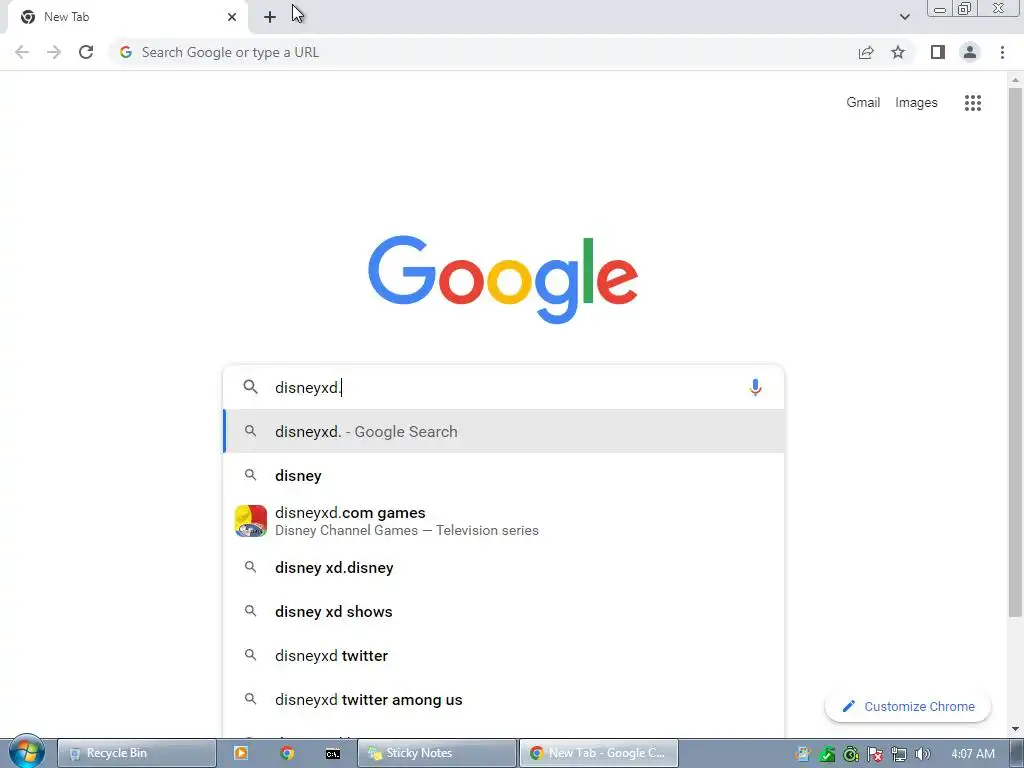Click the magnifier icon in the search box
Viewport: 1024px width, 768px height.
point(250,387)
